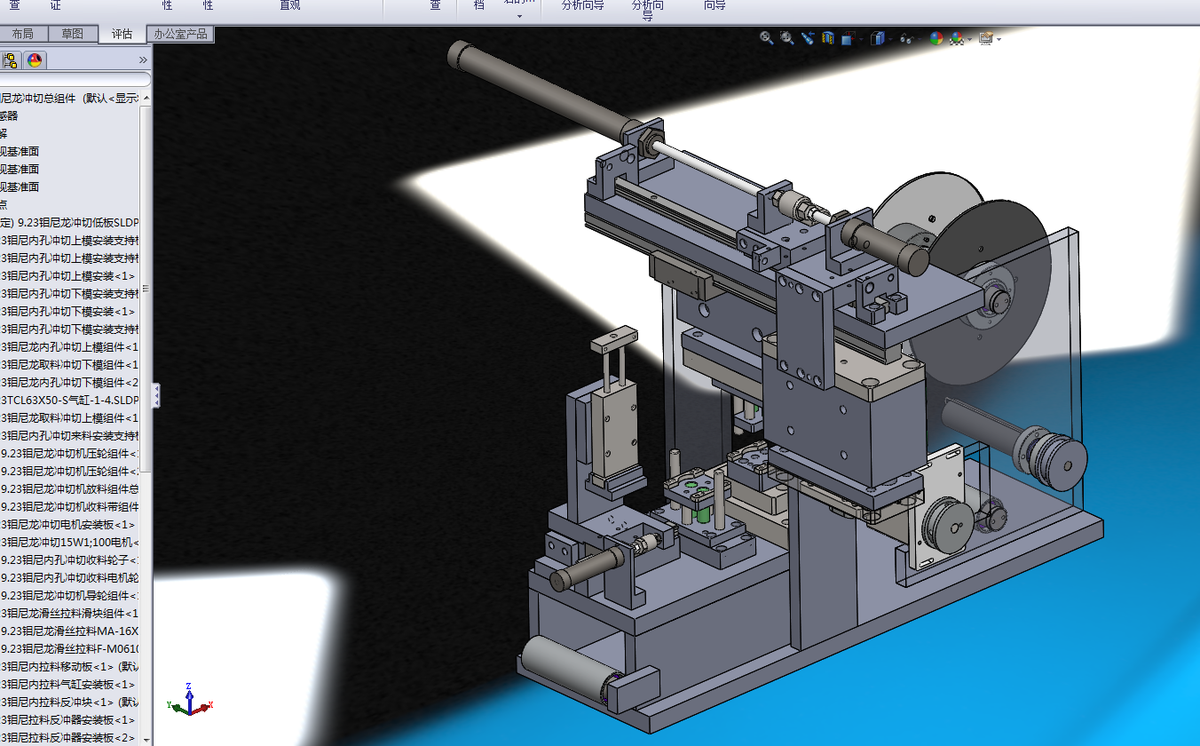Open the Hide/Show Items glasses dropdown

pyautogui.click(x=920, y=39)
